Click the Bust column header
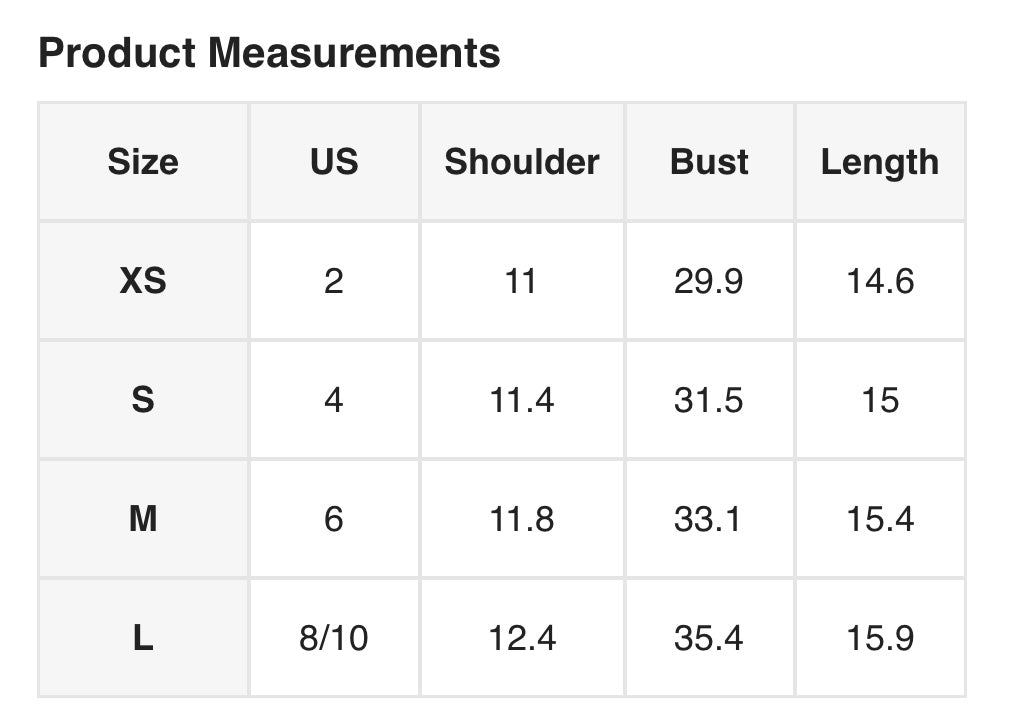The height and width of the screenshot is (718, 1019). tap(709, 162)
